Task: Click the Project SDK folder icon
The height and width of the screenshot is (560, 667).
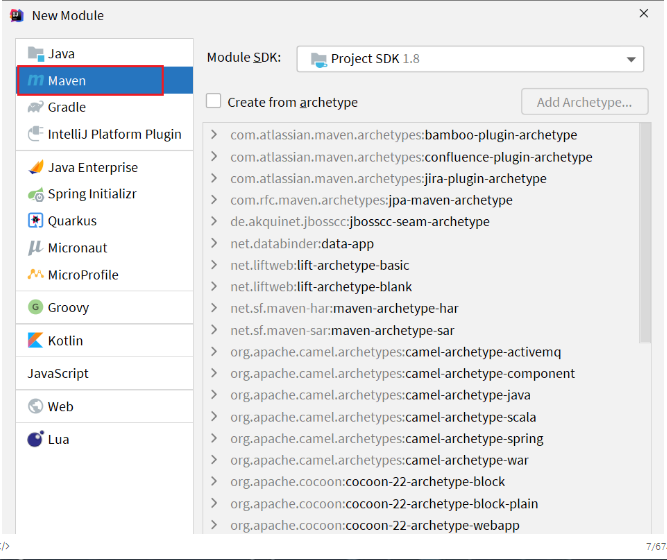Action: click(x=319, y=60)
